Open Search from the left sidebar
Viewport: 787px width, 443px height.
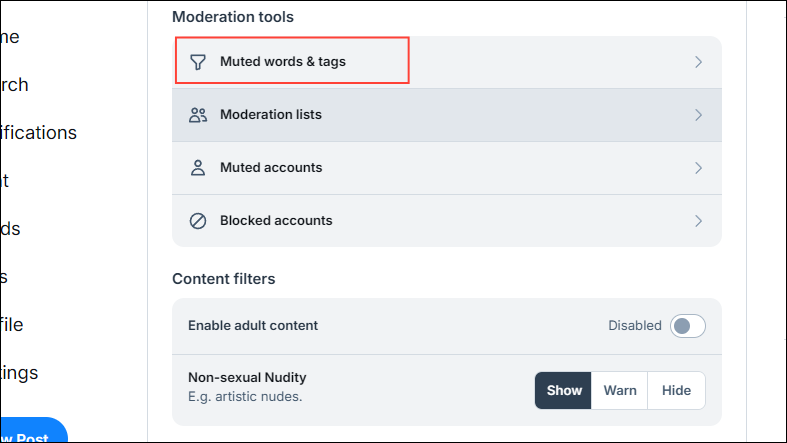pyautogui.click(x=14, y=85)
